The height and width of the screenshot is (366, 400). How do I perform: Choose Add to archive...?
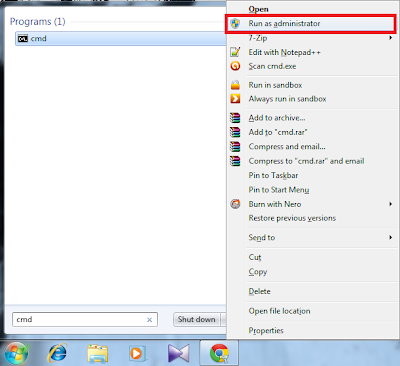[x=277, y=118]
